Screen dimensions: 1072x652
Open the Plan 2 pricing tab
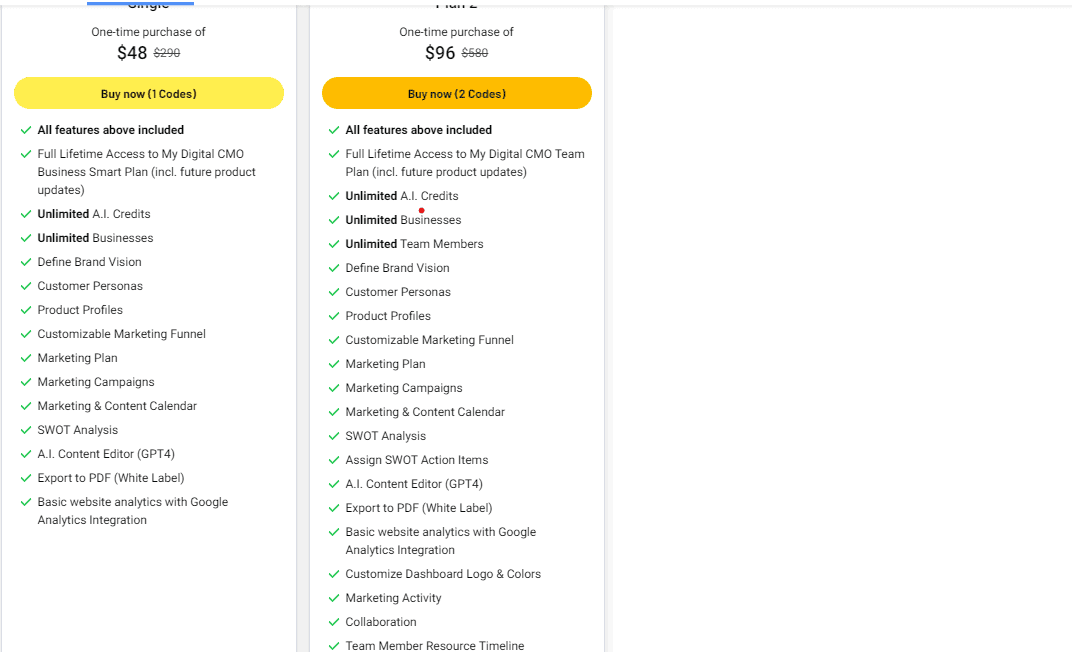[x=457, y=4]
